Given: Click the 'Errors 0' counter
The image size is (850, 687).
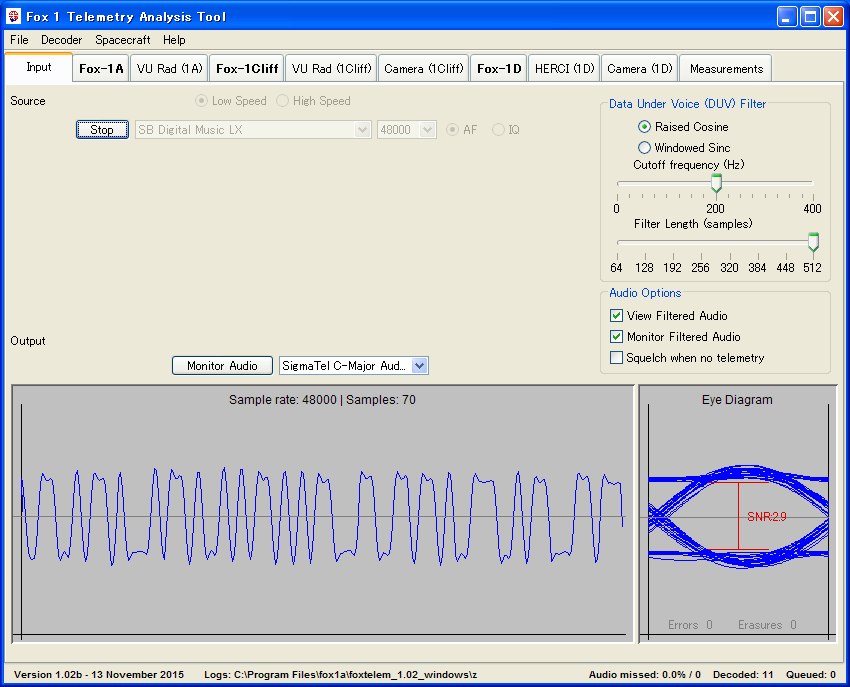Looking at the screenshot, I should pos(690,625).
